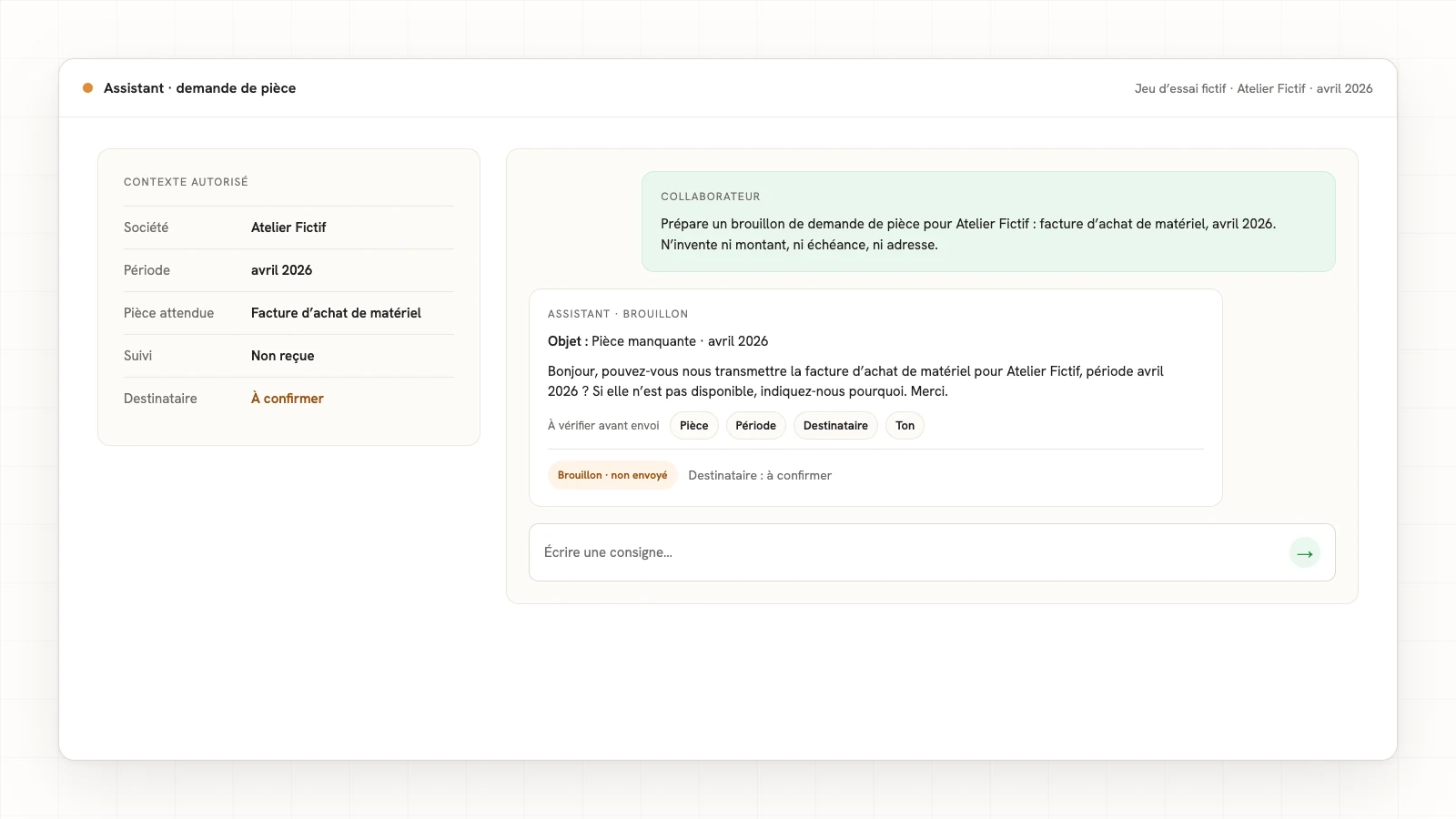Click the "Atelier Fictif" company value
Viewport: 1456px width, 819px height.
(x=288, y=227)
